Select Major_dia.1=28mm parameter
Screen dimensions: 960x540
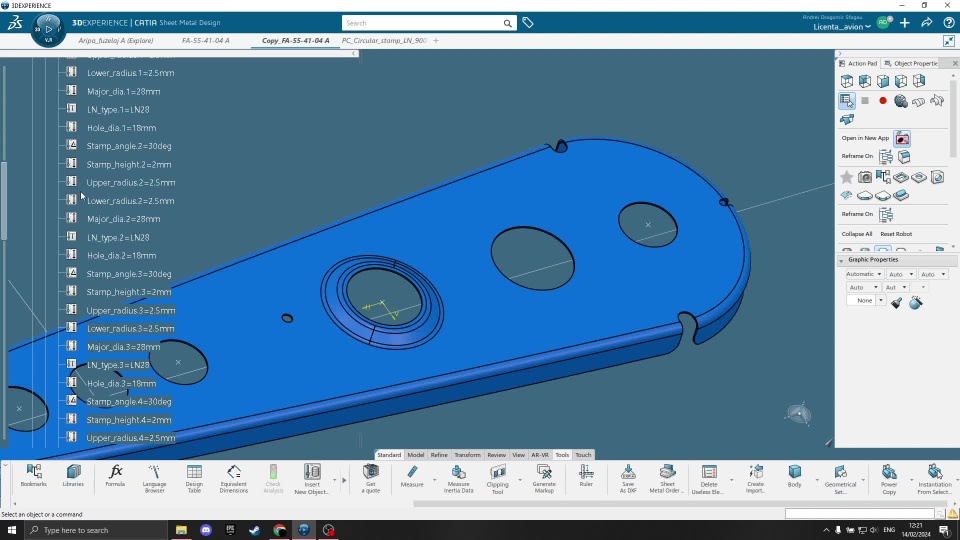(x=124, y=91)
